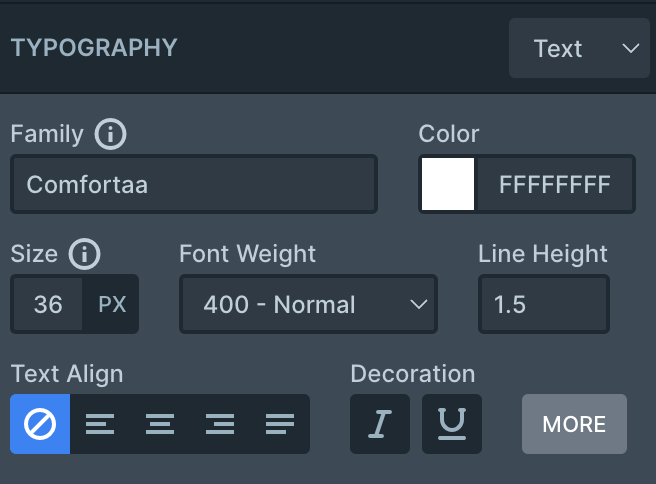Click the Font Weight dropdown chevron
The height and width of the screenshot is (484, 656).
419,304
